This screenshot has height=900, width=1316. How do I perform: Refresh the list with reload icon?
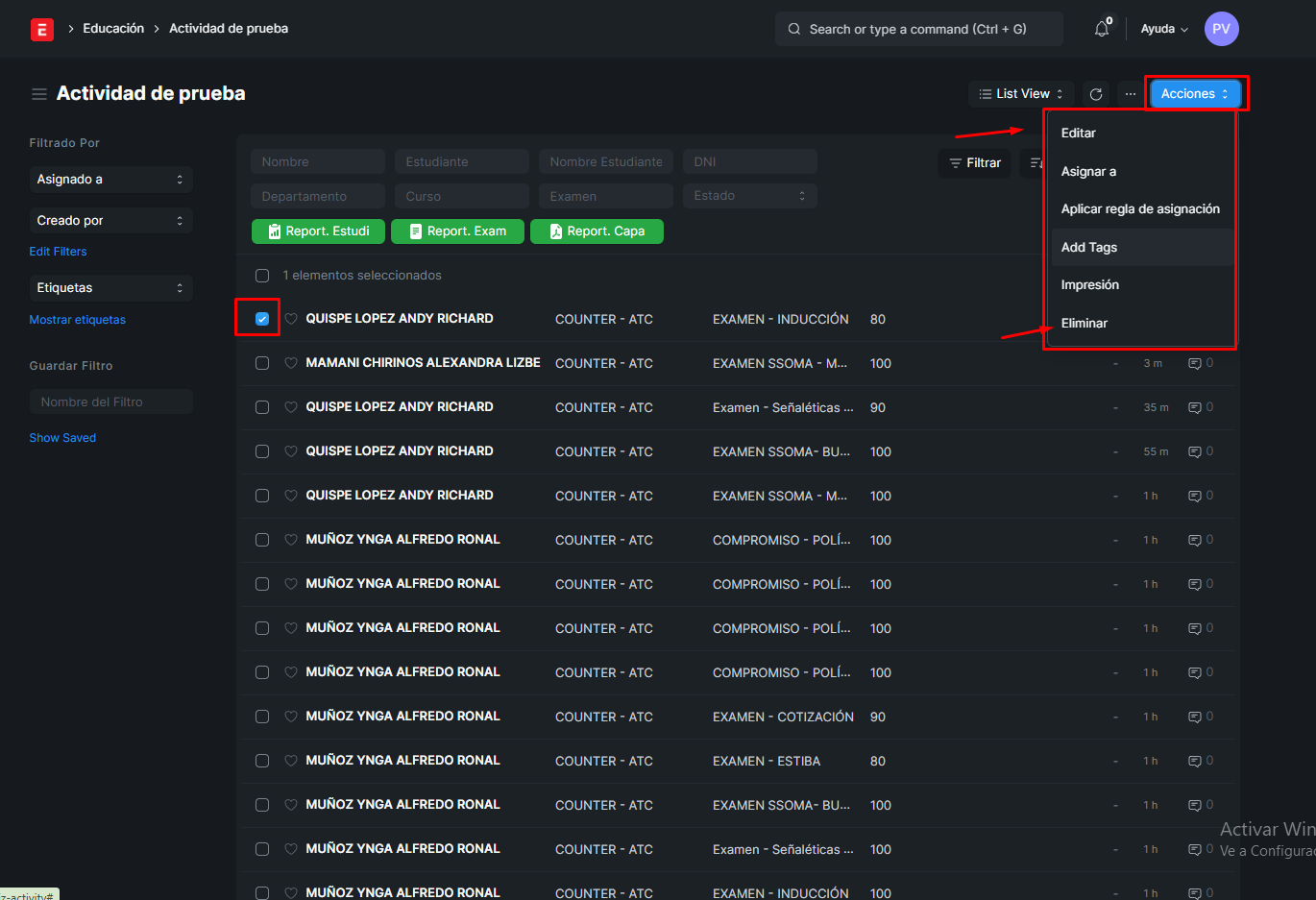tap(1096, 94)
